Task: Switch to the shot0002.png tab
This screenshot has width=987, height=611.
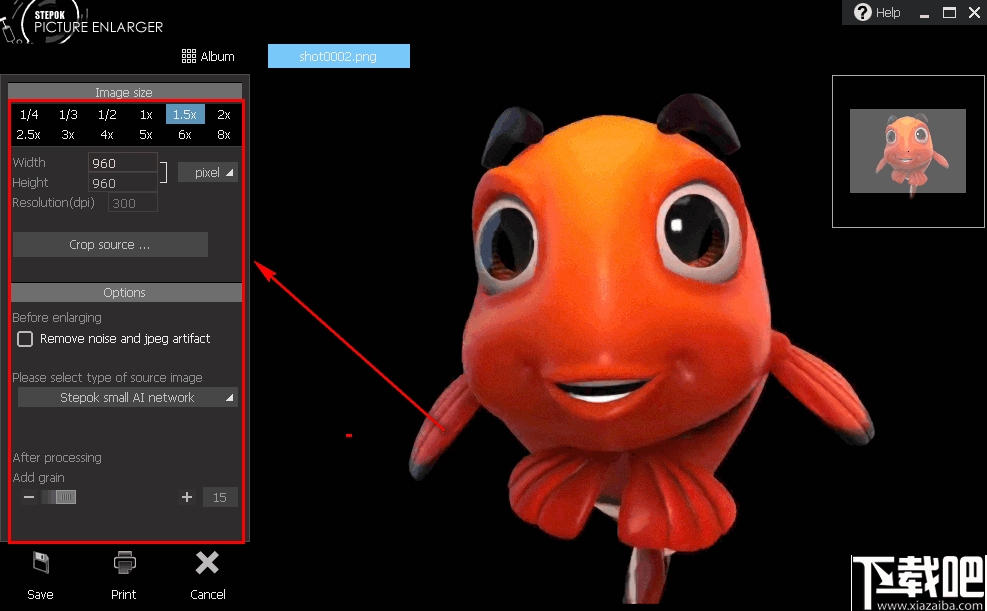Action: tap(339, 56)
